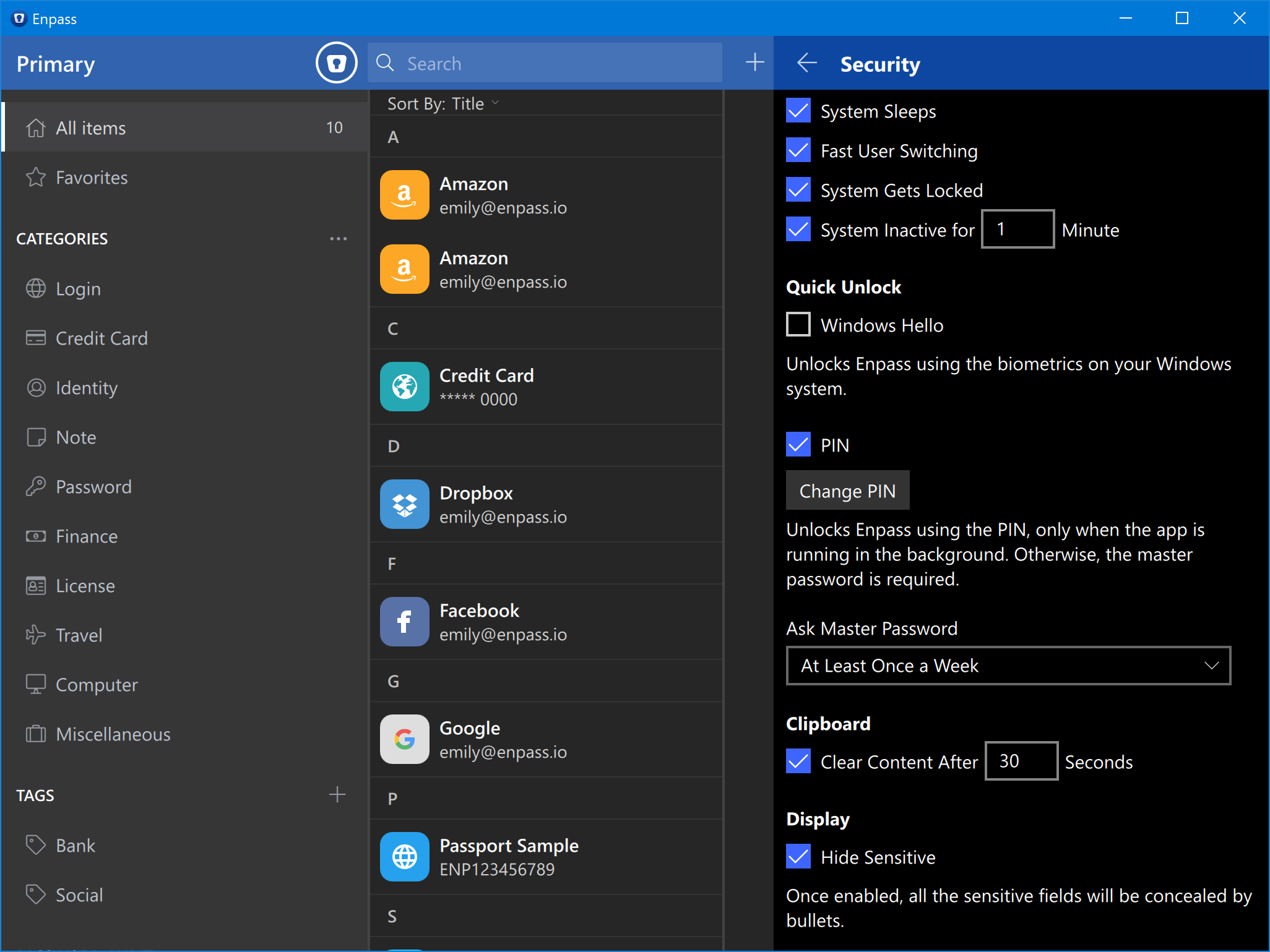Click the Enpass vault icon beside Primary
This screenshot has width=1270, height=952.
(336, 63)
